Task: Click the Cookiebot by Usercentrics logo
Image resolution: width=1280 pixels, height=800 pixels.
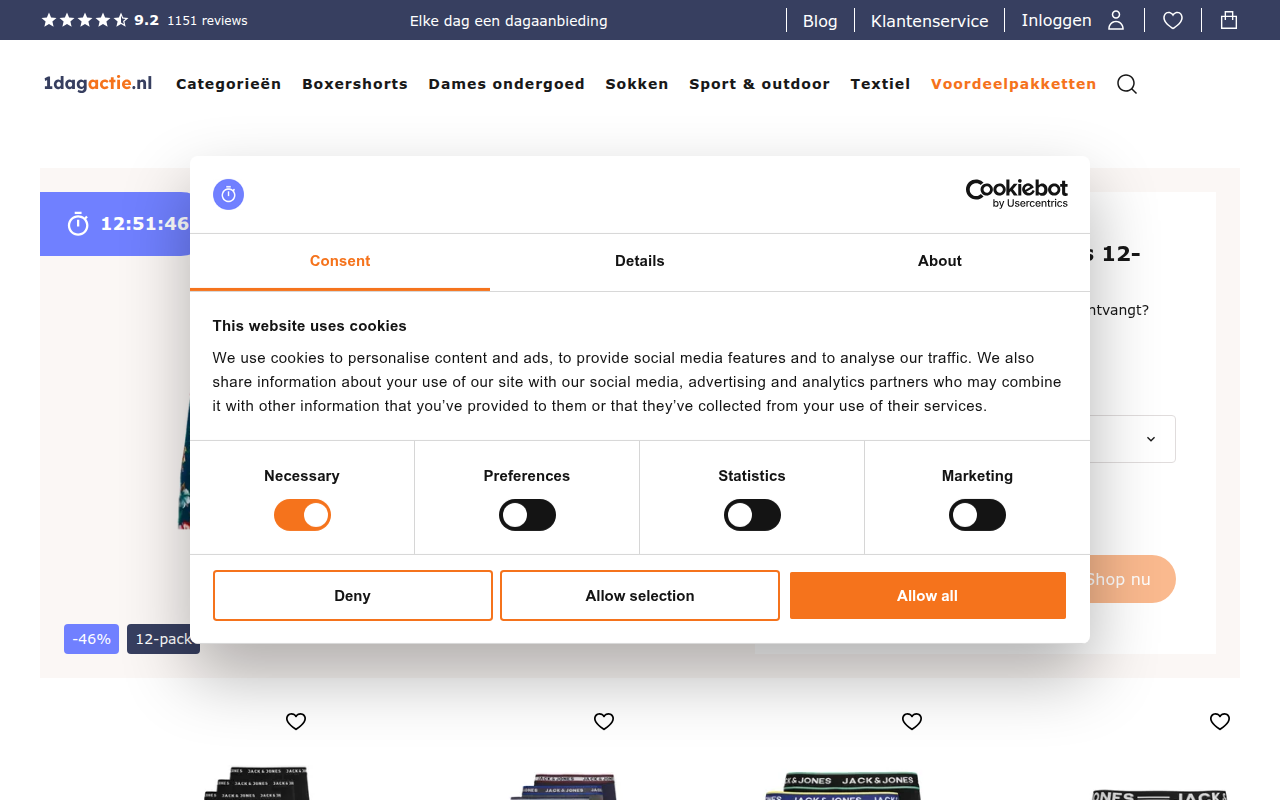Action: click(1016, 194)
